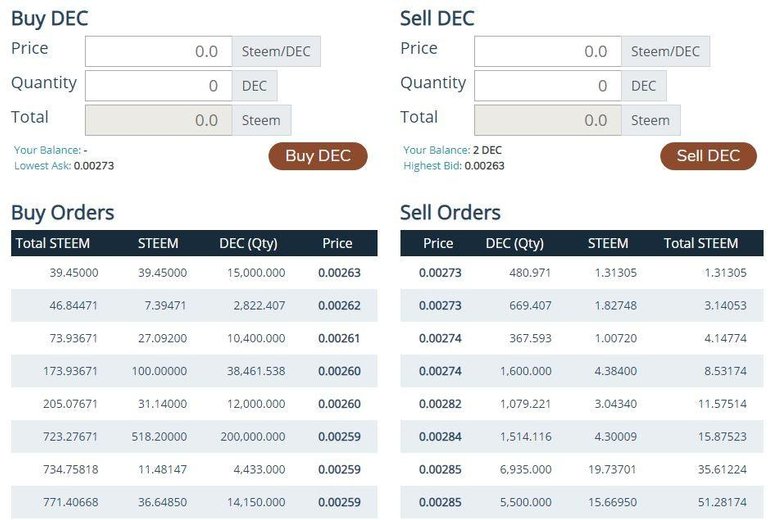
Task: Click Your Balance 2 DEC value
Action: point(487,150)
